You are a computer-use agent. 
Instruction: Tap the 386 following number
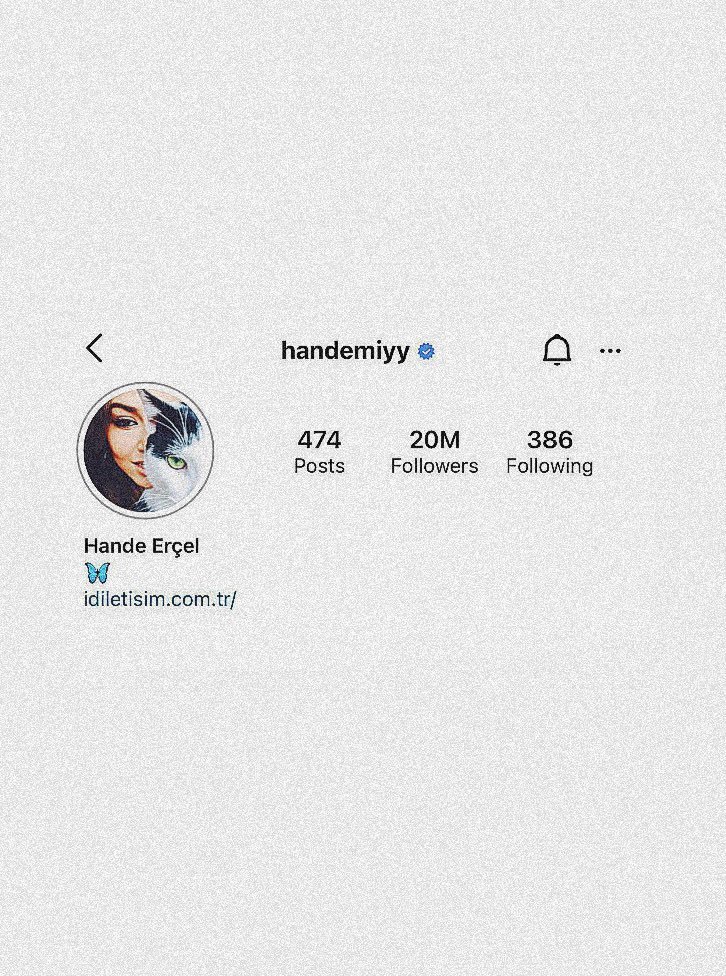(550, 440)
